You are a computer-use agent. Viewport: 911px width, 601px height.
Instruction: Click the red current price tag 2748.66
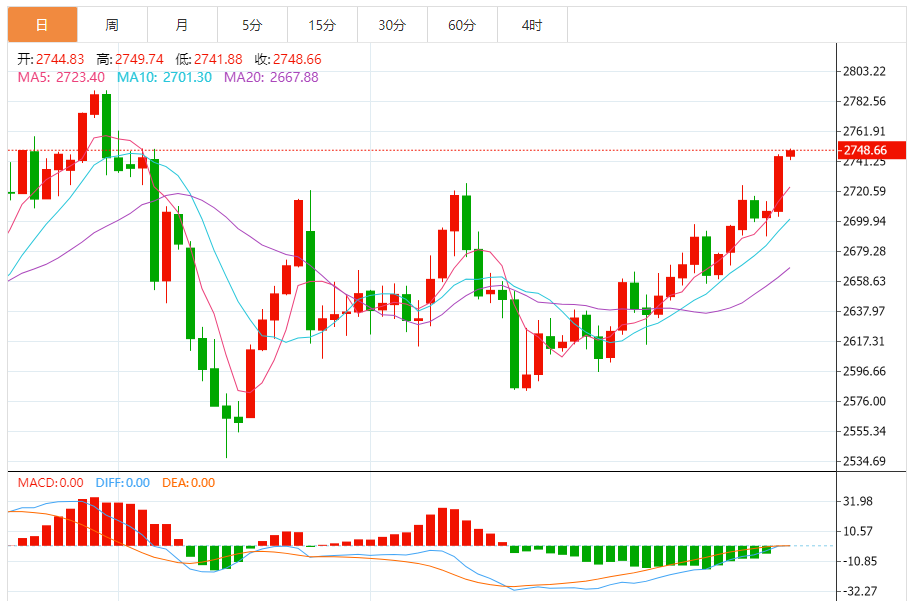click(871, 150)
